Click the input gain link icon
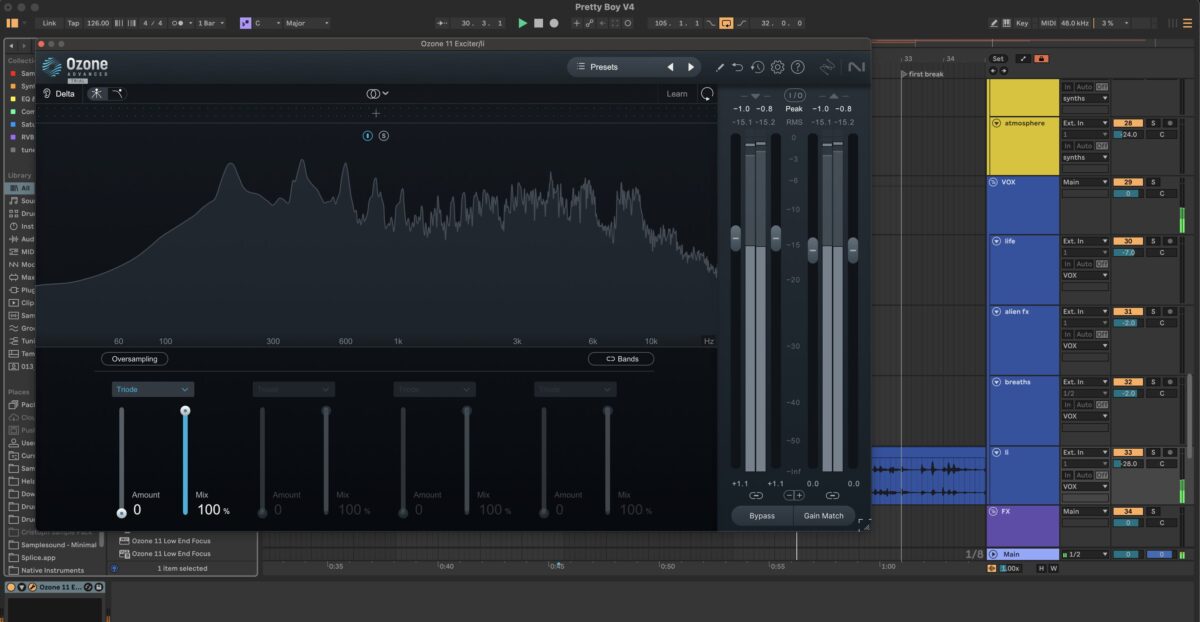Viewport: 1200px width, 622px height. pos(756,495)
